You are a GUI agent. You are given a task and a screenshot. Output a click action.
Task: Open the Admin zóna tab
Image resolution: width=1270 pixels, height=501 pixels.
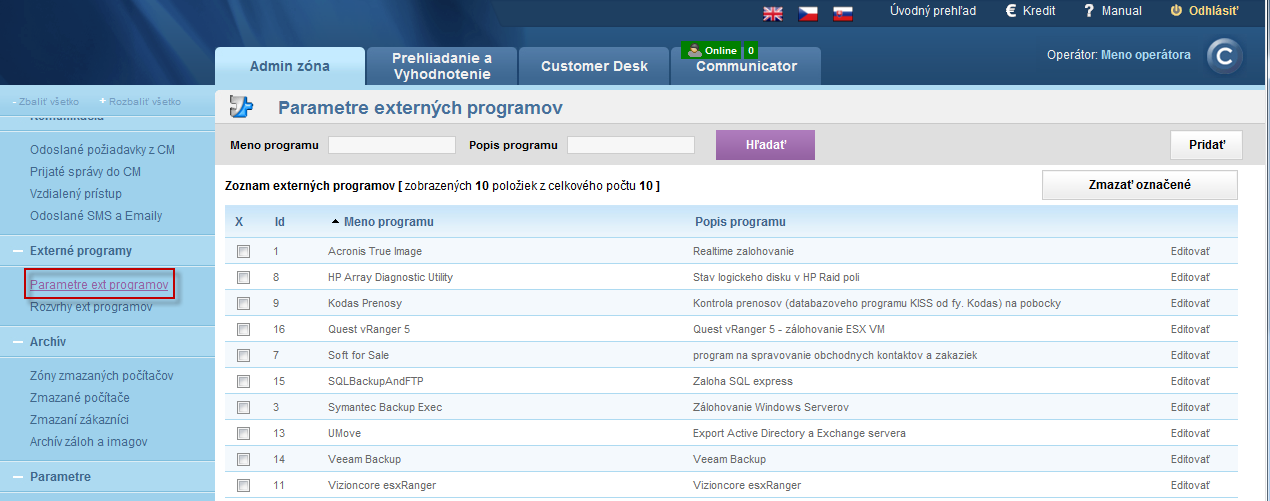point(290,66)
